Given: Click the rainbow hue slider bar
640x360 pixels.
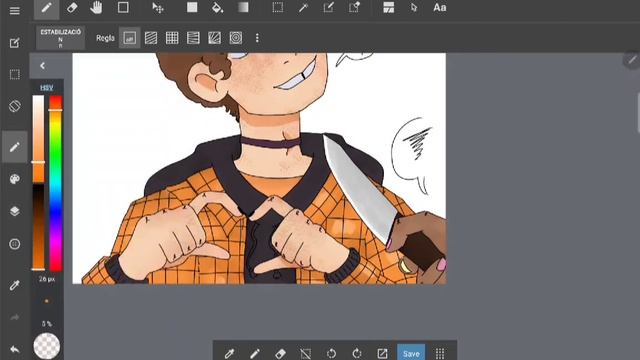Looking at the screenshot, I should [x=56, y=183].
